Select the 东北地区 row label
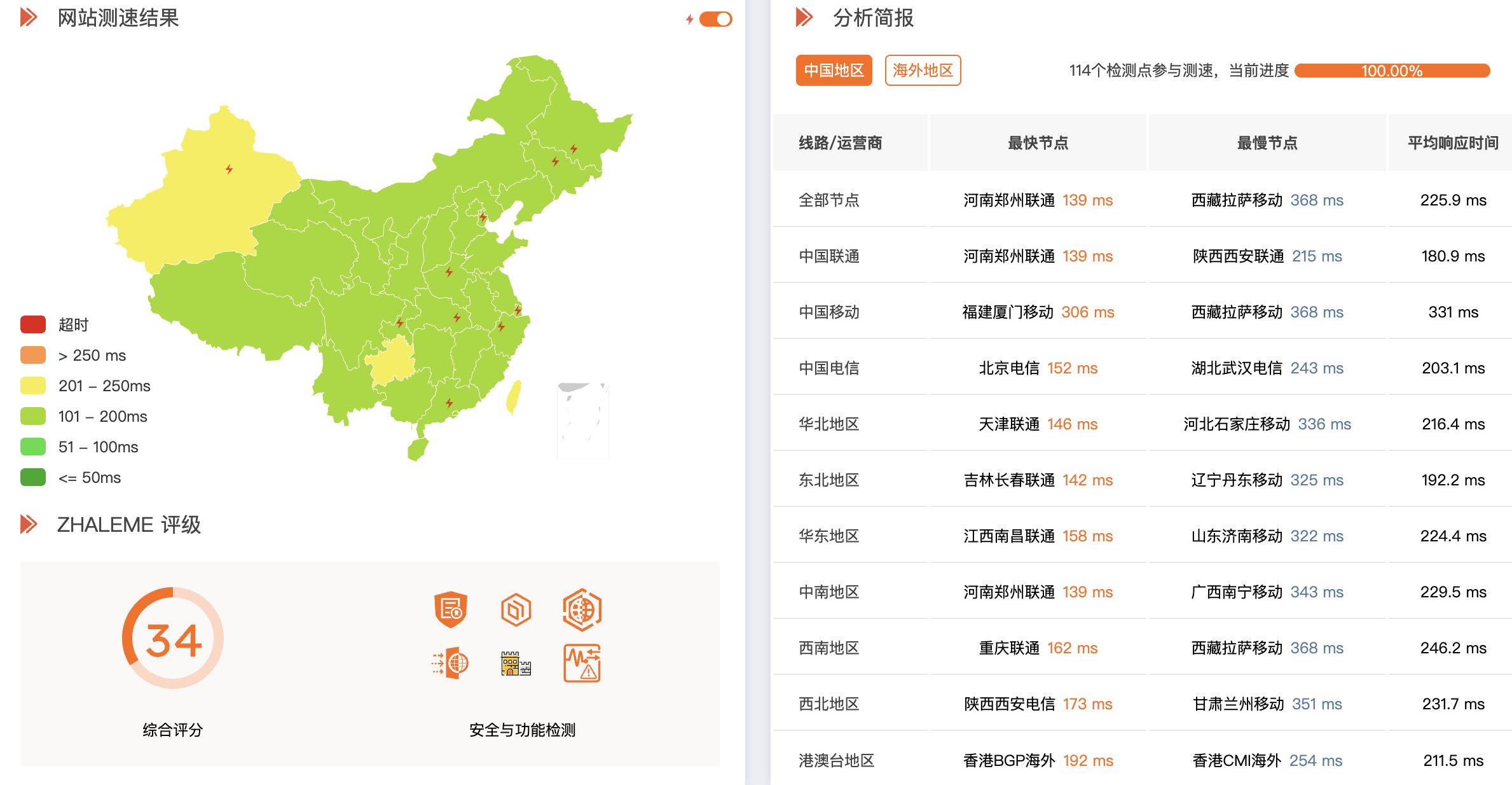This screenshot has height=785, width=1512. click(828, 480)
